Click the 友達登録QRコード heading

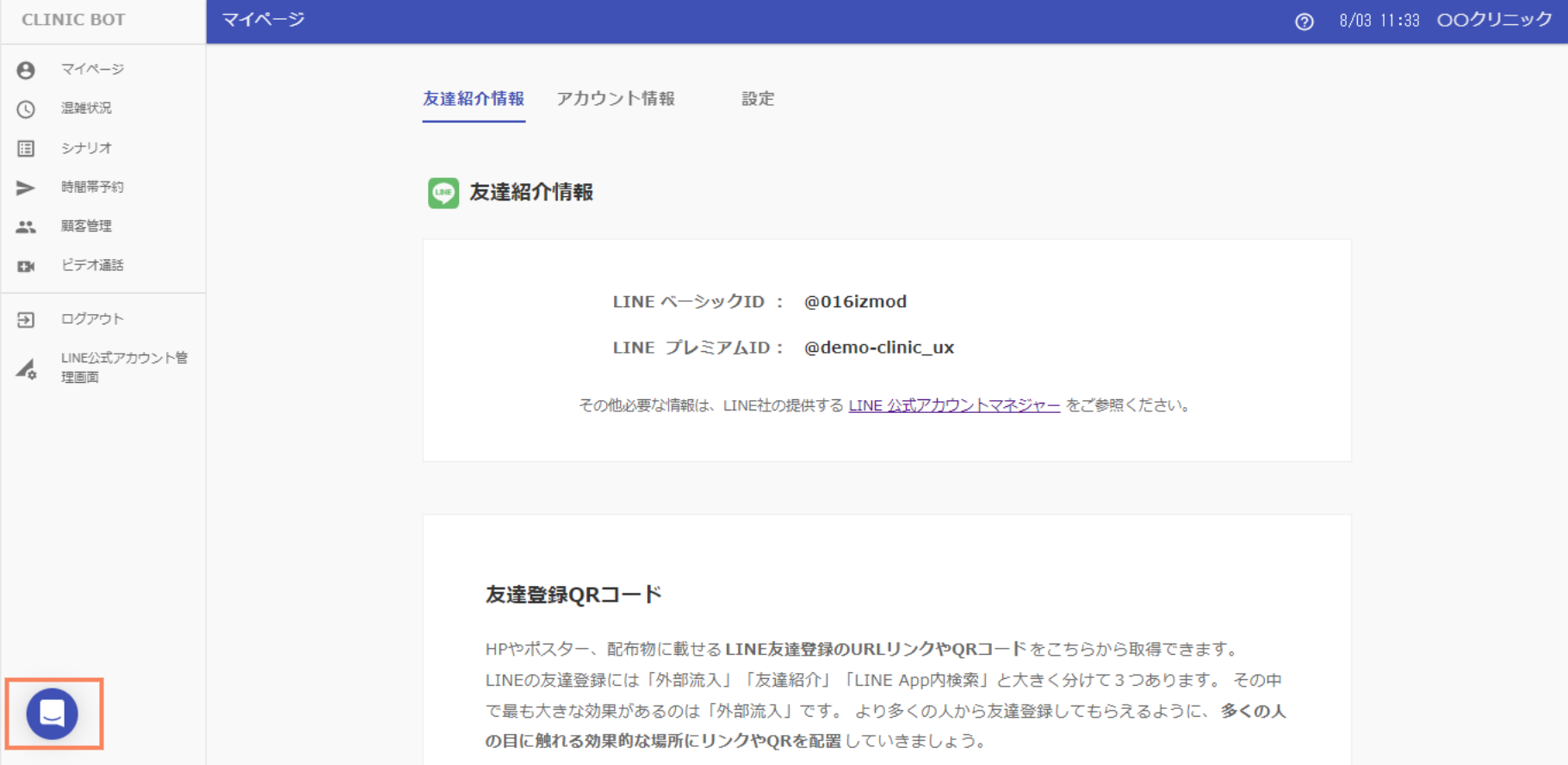pos(573,595)
